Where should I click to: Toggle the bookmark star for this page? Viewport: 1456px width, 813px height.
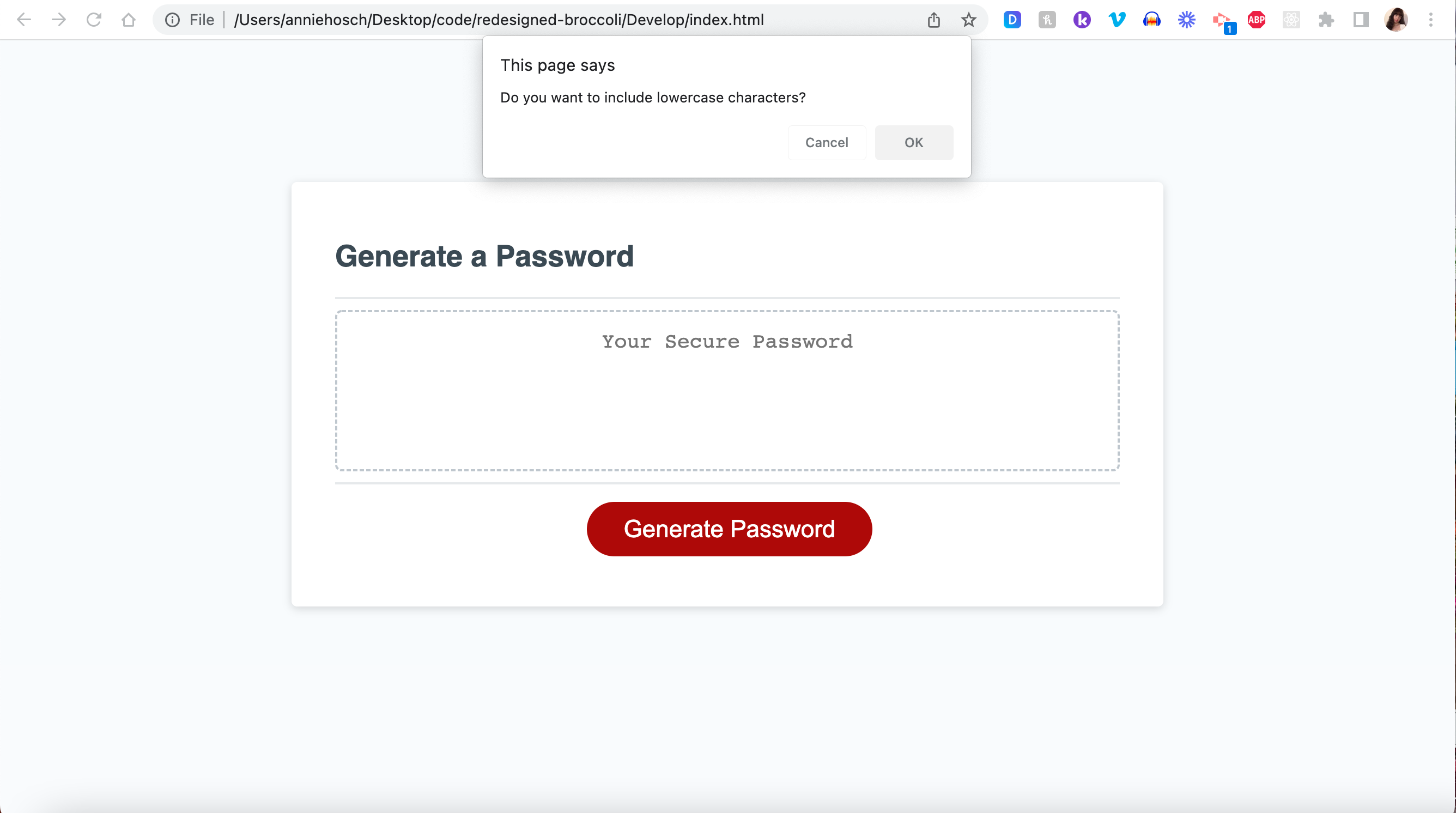(x=969, y=19)
